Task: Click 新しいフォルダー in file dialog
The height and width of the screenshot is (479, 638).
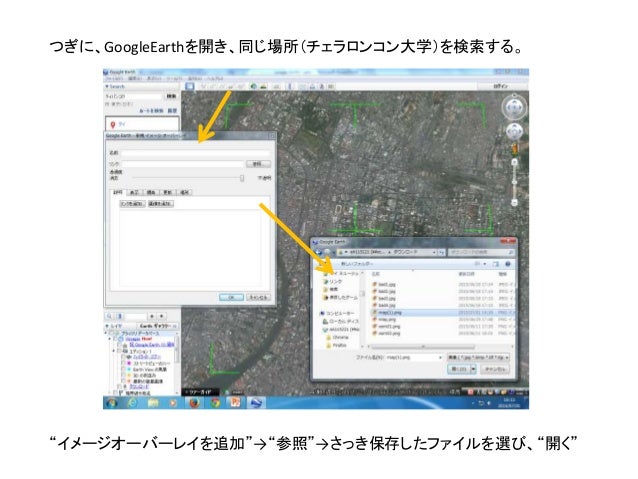Action: (357, 264)
